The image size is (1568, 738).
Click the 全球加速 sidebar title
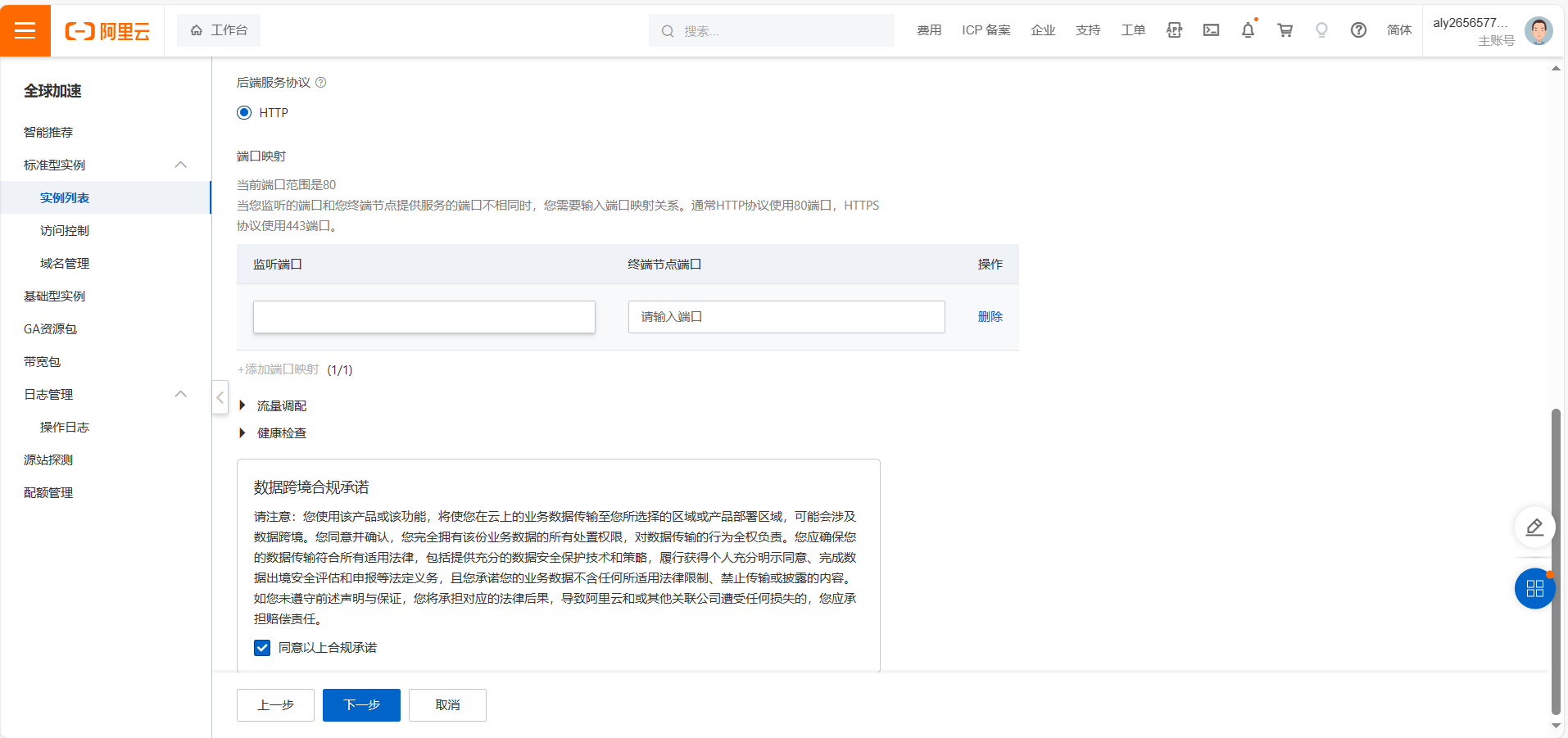(x=52, y=91)
